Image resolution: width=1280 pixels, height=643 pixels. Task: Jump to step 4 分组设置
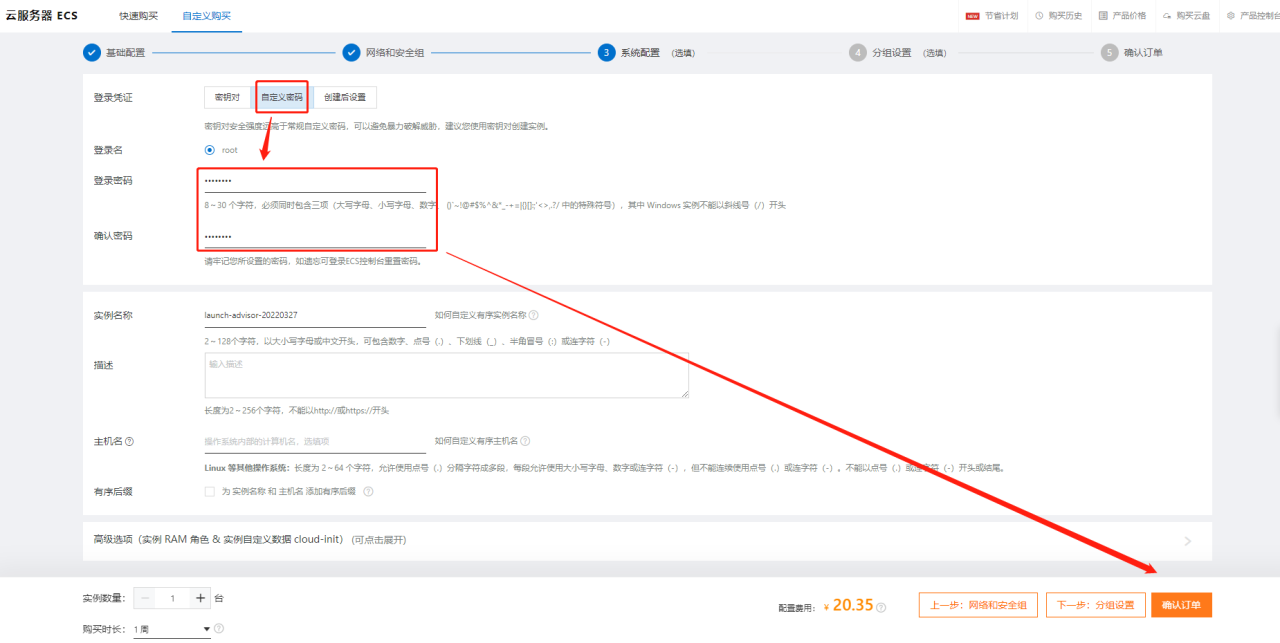[858, 53]
